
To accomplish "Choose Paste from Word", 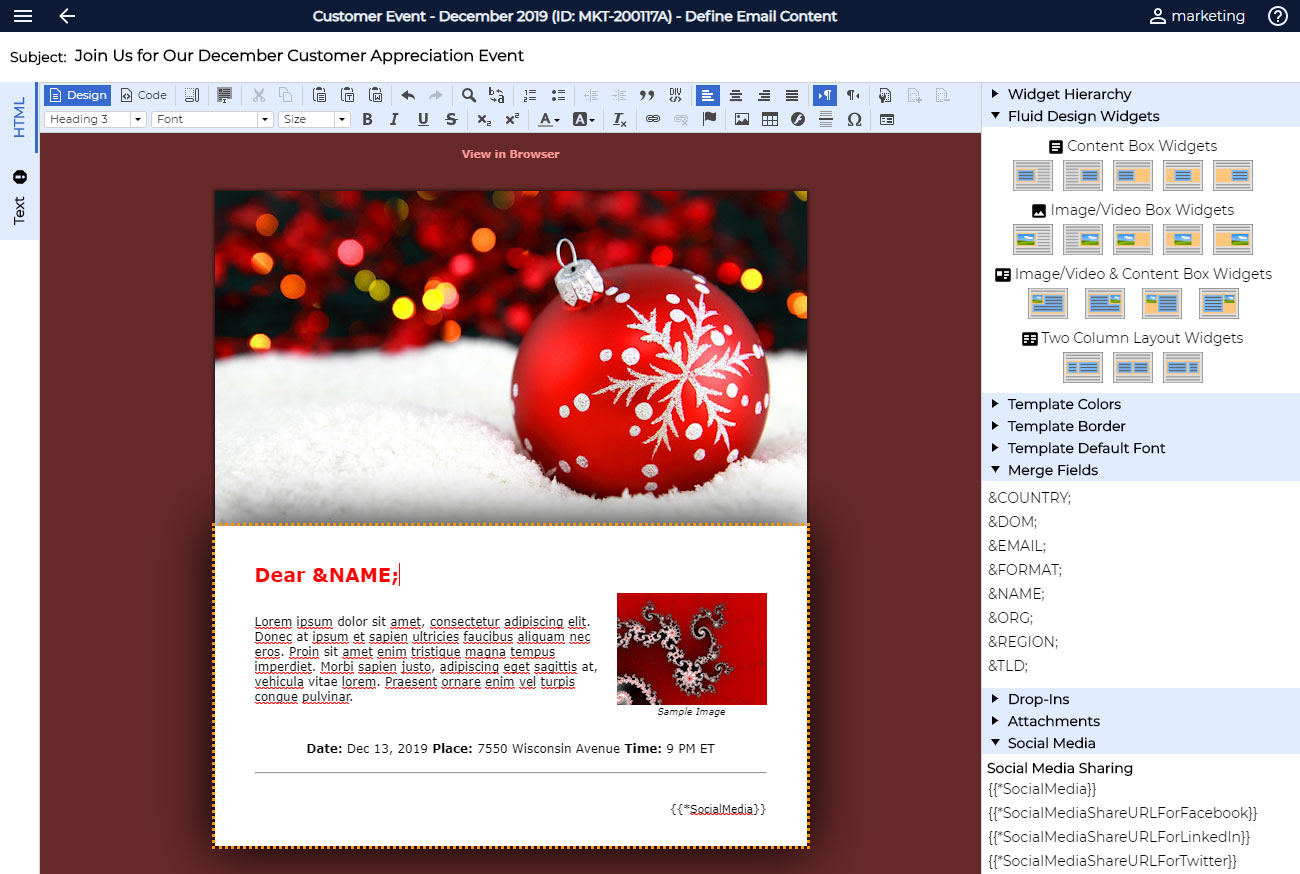I will click(375, 95).
